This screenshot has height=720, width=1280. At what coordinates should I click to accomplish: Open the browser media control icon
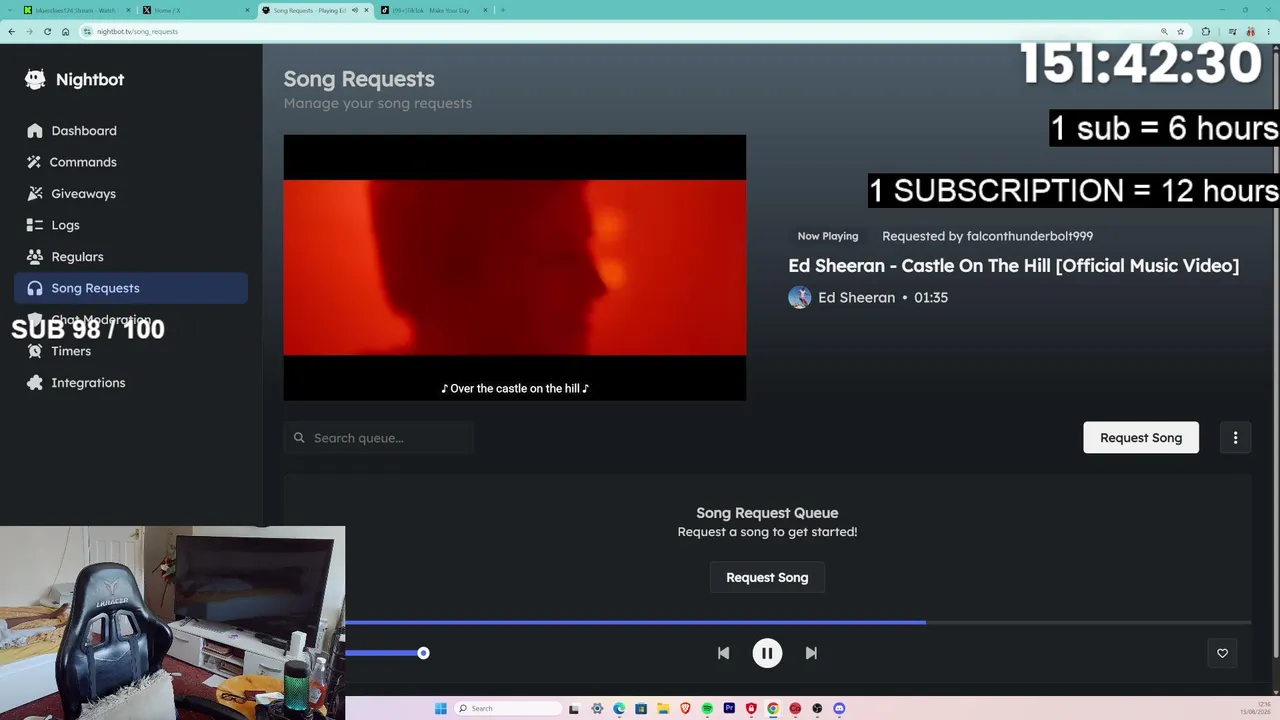point(1231,31)
